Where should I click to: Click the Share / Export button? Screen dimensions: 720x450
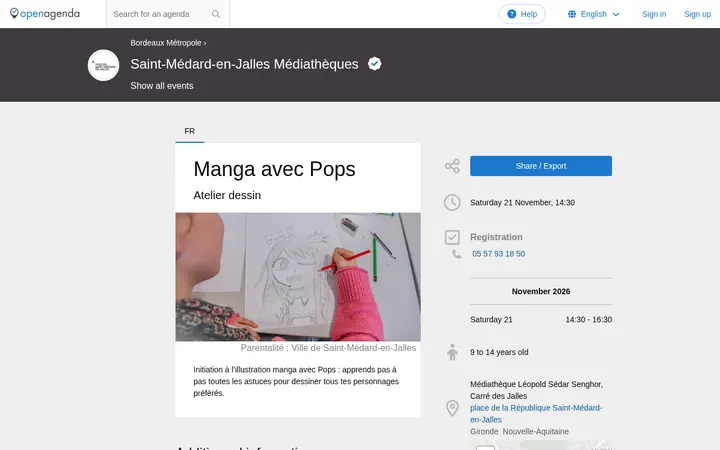[x=541, y=166]
